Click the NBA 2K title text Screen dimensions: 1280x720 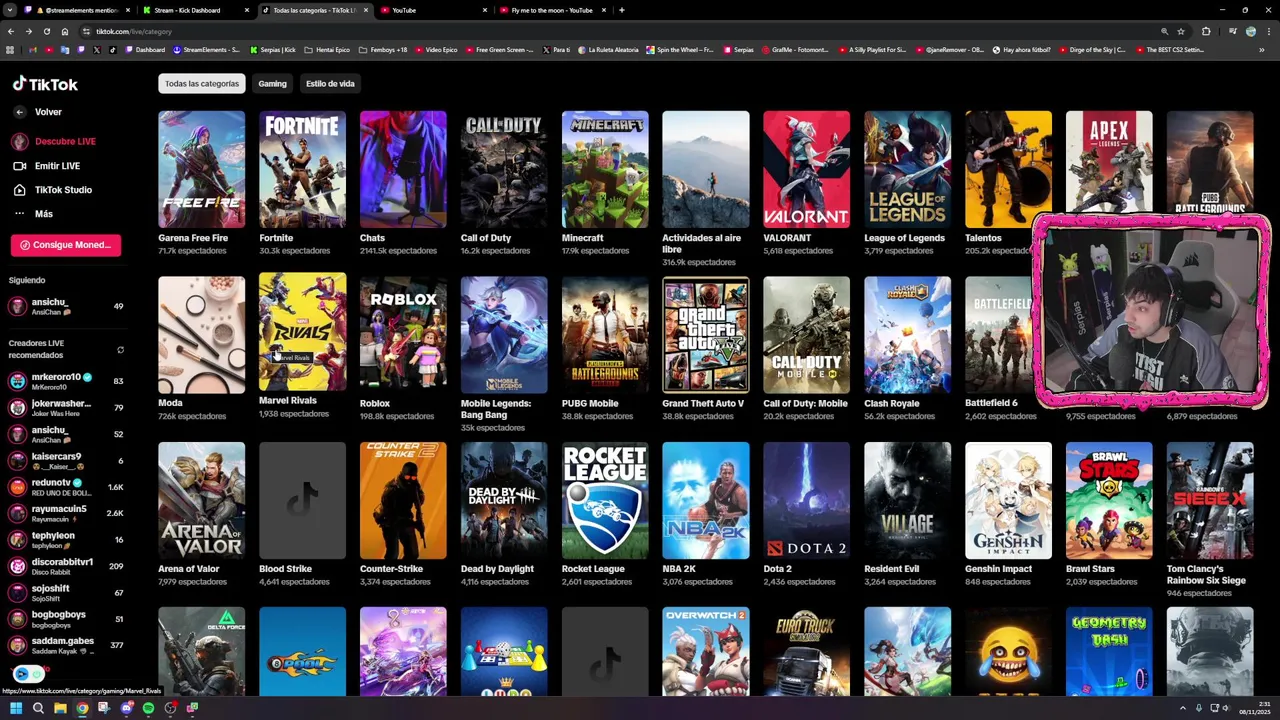pos(679,569)
